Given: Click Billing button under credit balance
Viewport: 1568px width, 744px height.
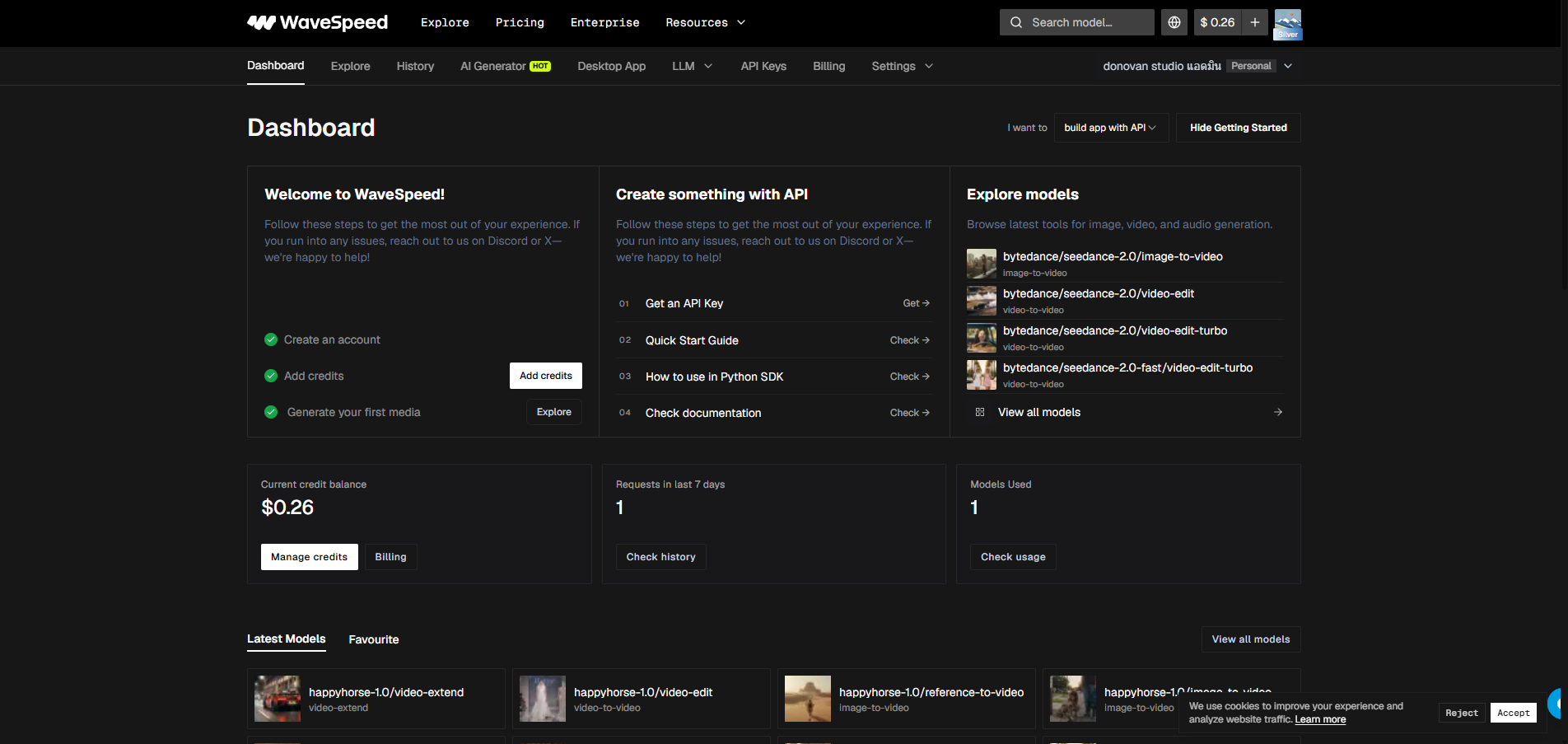Looking at the screenshot, I should (391, 557).
